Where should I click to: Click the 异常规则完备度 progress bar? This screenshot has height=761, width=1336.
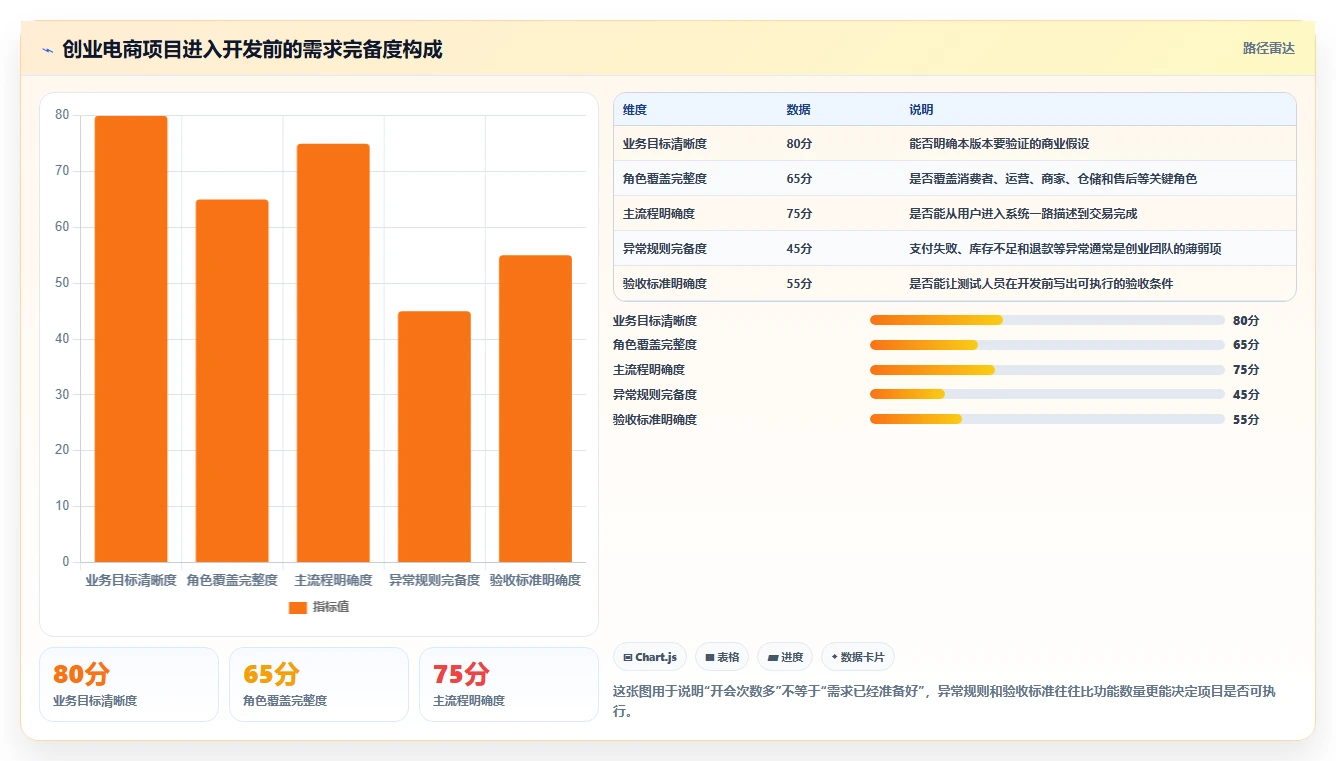pos(1047,395)
